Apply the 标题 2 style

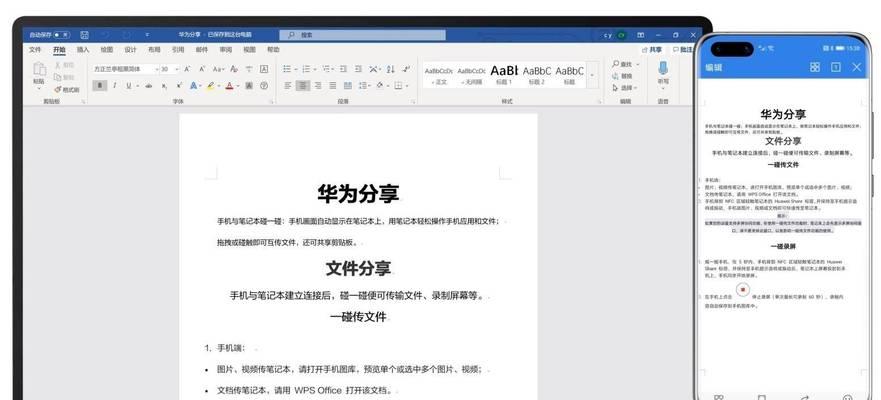(537, 75)
